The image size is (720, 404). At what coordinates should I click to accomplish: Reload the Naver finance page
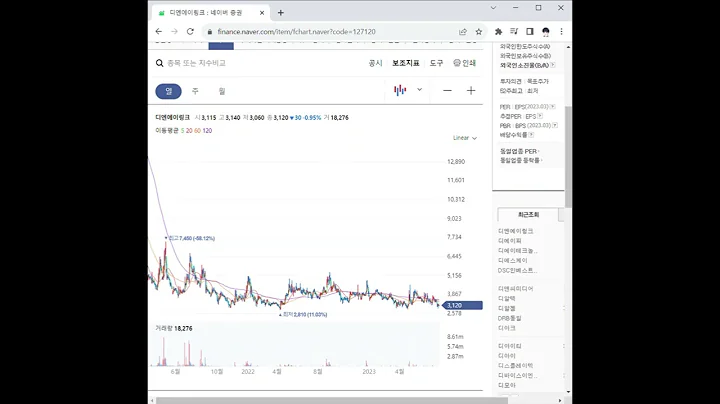(x=190, y=32)
